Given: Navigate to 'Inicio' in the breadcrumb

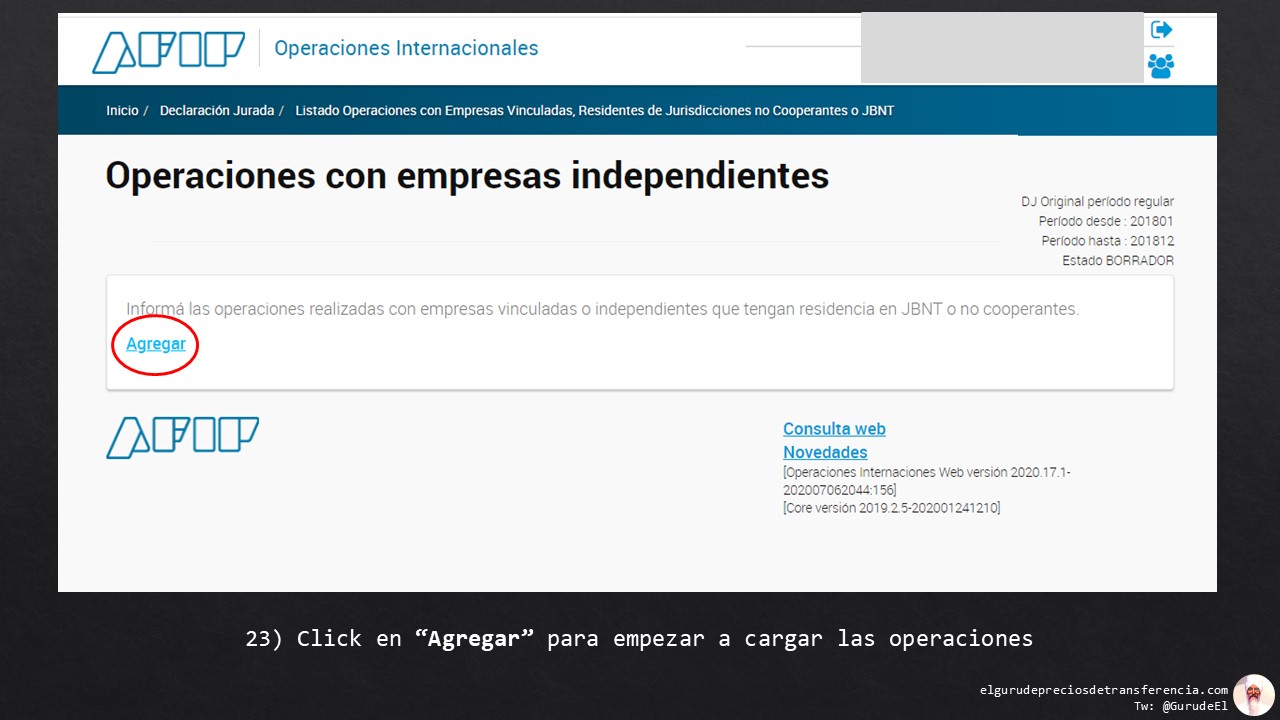Looking at the screenshot, I should (121, 110).
